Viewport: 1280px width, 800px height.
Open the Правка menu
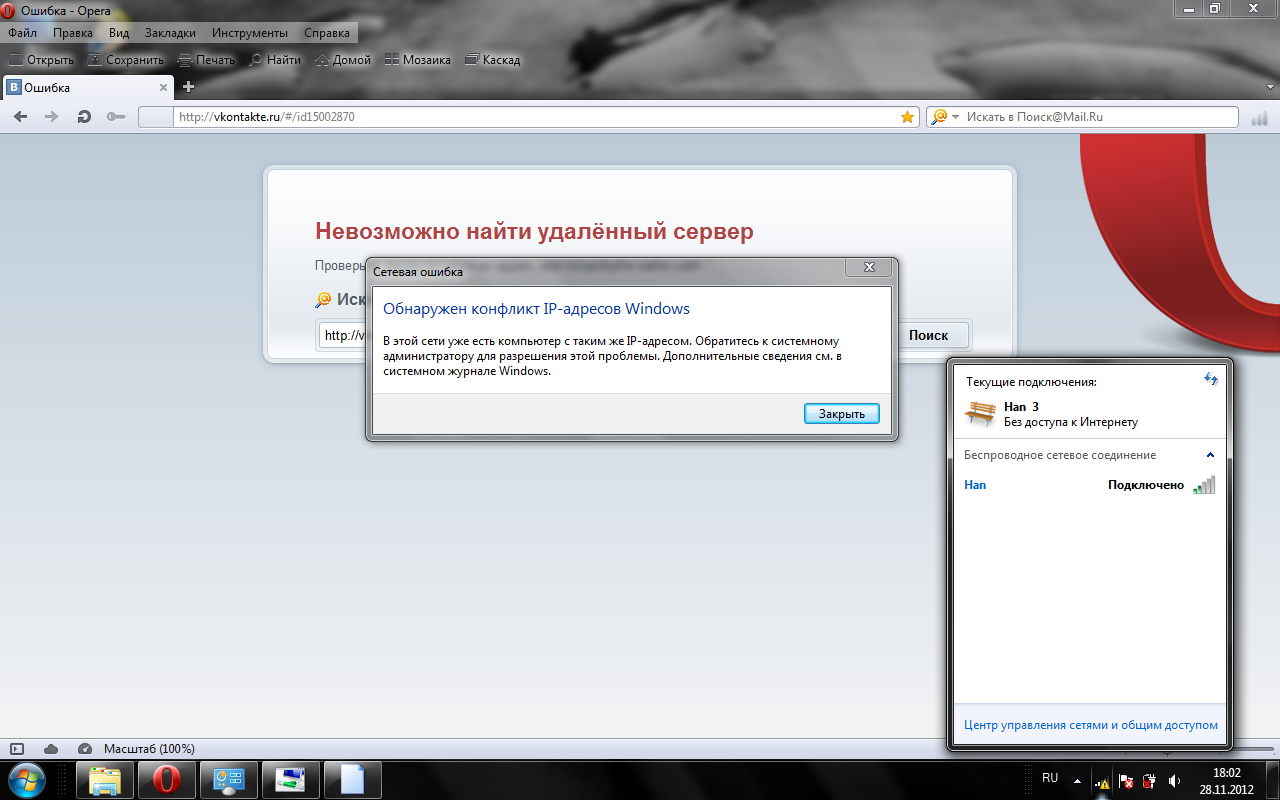pos(73,33)
